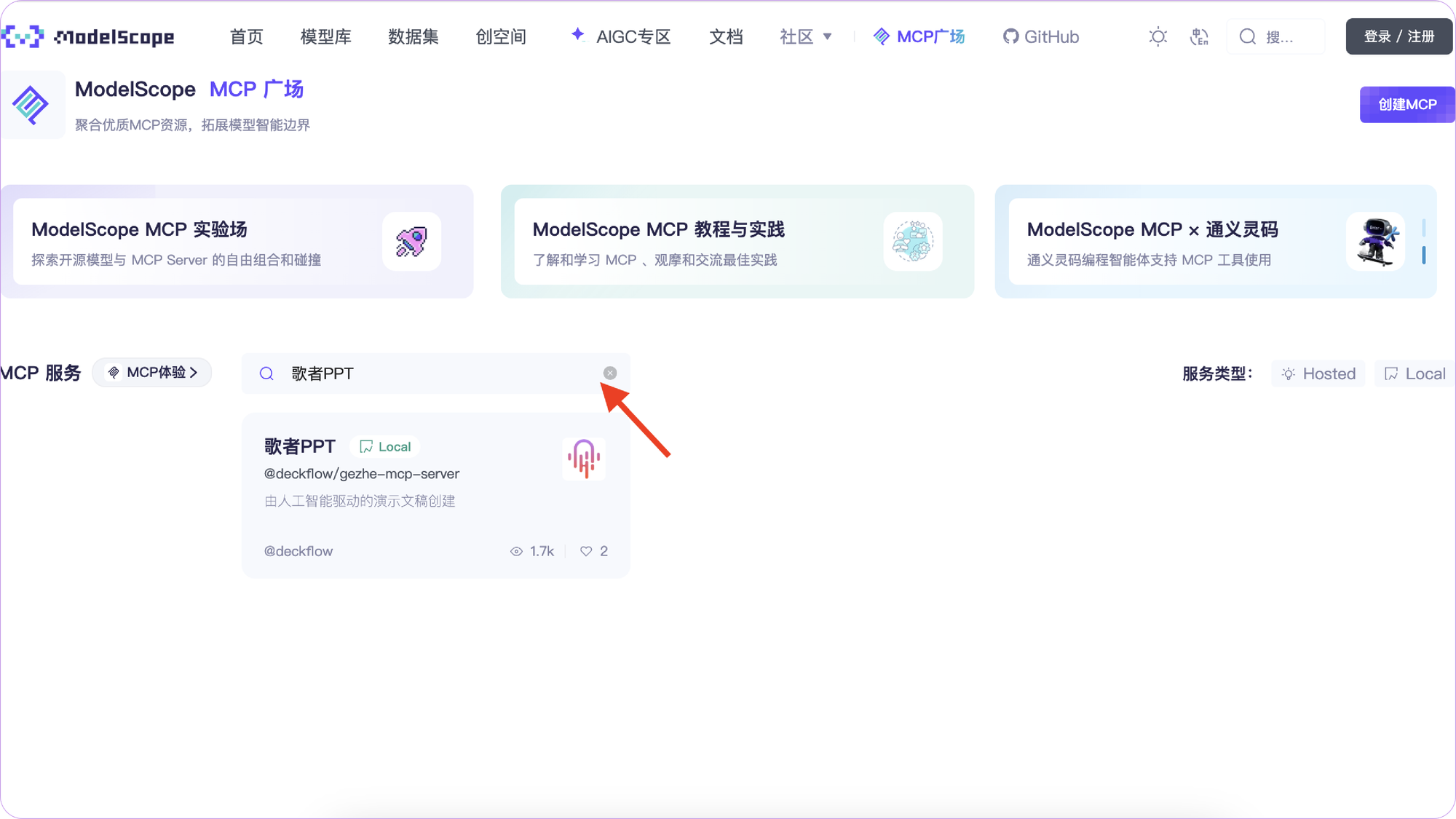Click the magnifier icon in the MCP search box
The height and width of the screenshot is (819, 1456).
[266, 373]
